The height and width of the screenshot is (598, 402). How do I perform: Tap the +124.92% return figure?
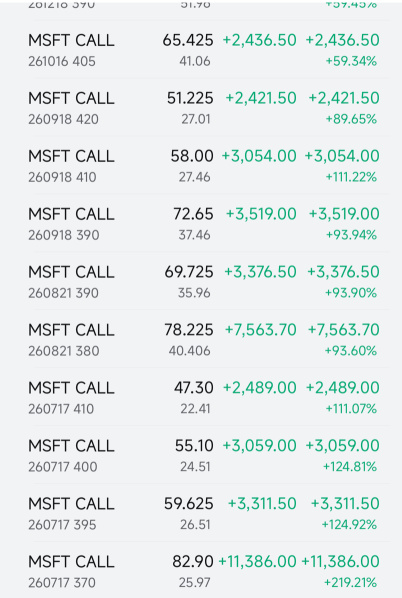click(x=349, y=524)
